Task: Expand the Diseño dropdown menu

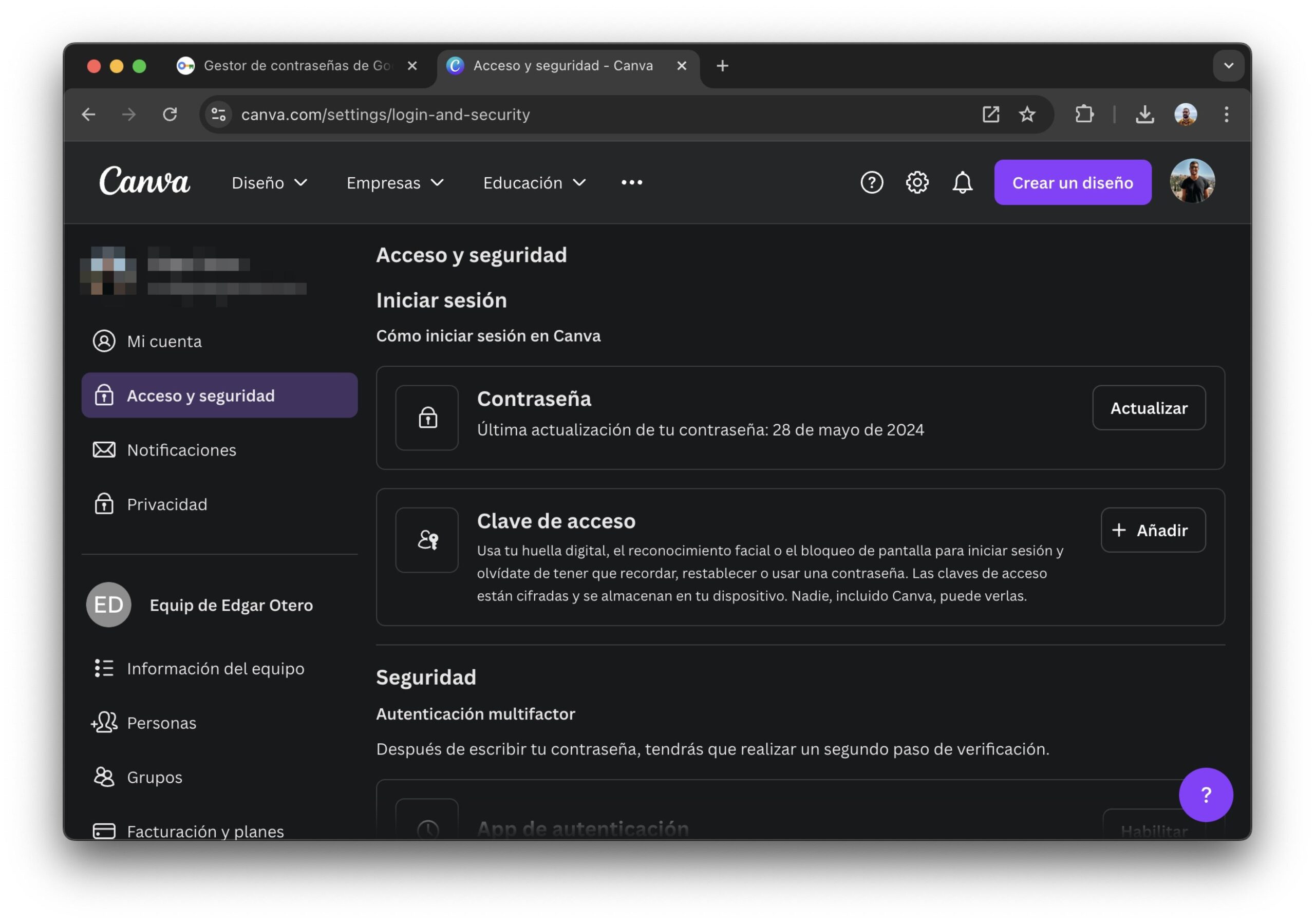Action: coord(270,183)
